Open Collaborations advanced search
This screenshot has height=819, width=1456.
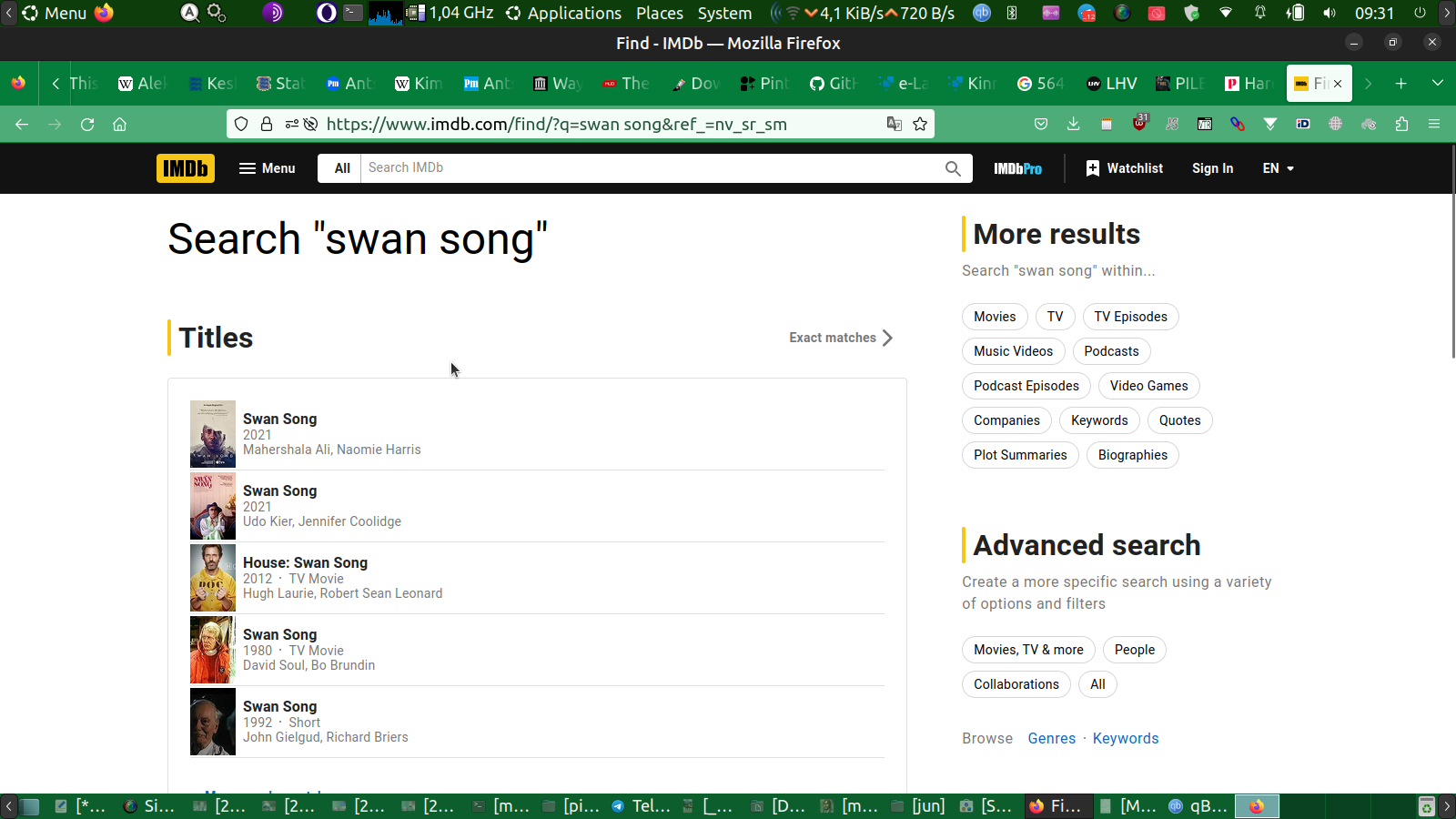(x=1016, y=684)
